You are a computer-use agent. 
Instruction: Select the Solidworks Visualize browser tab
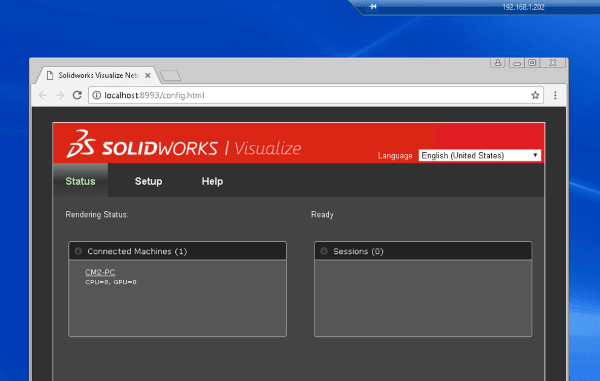[x=98, y=75]
